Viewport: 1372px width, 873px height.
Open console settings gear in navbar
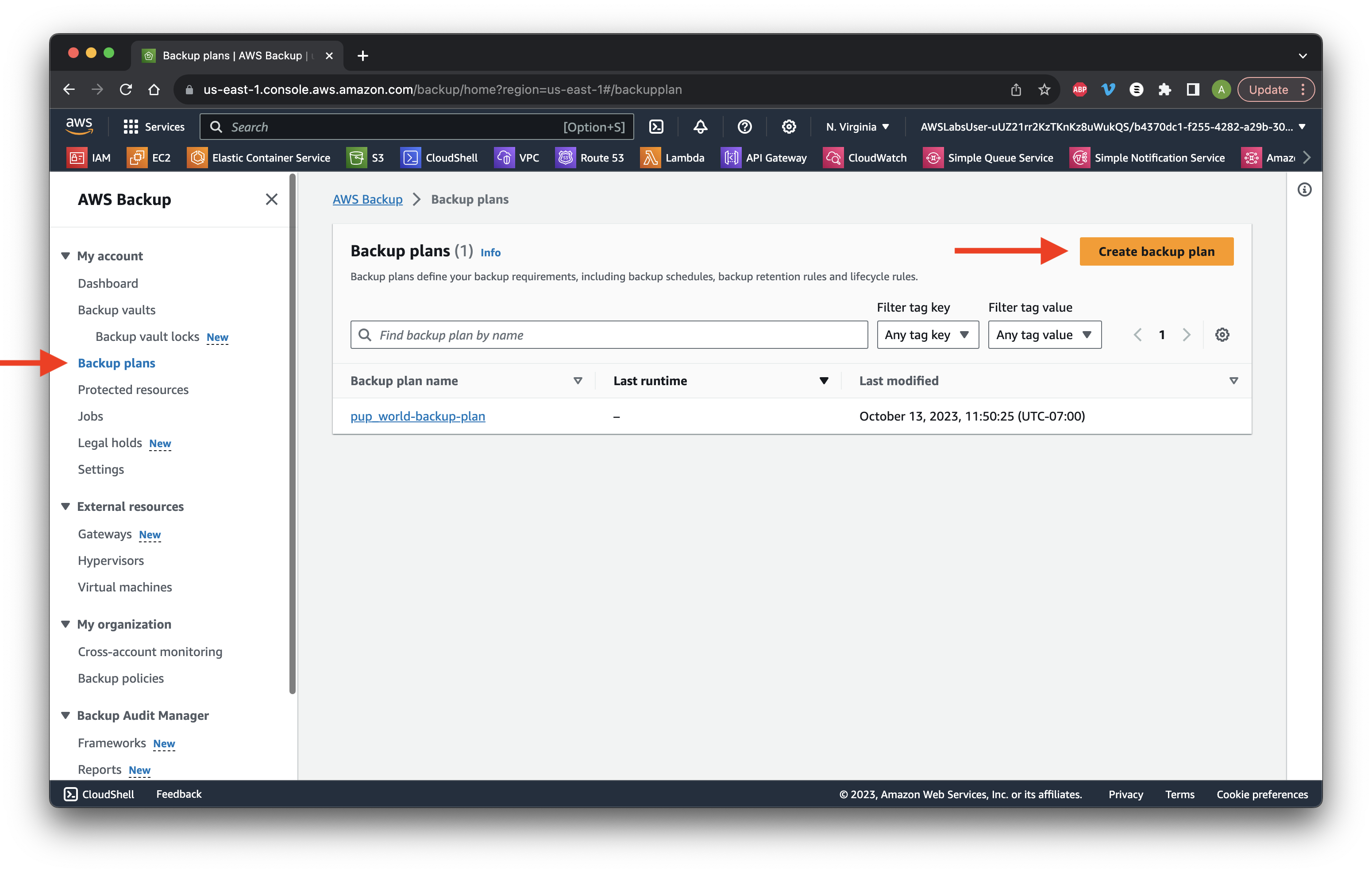click(789, 127)
